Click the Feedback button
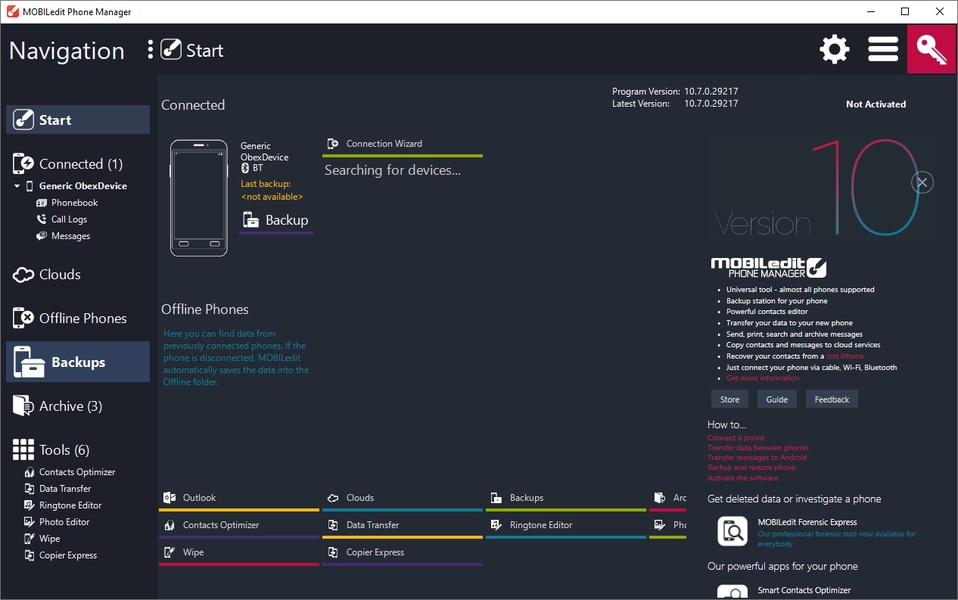Viewport: 958px width, 600px height. coord(831,399)
